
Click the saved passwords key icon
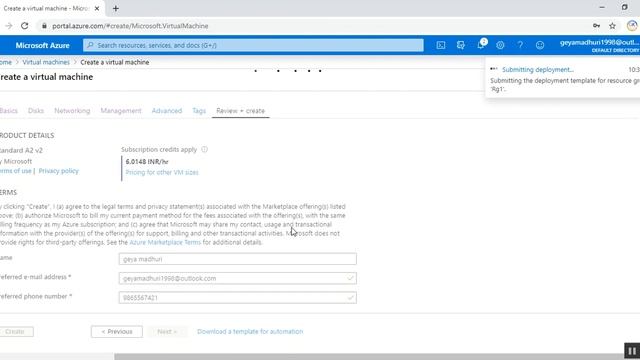(596, 26)
